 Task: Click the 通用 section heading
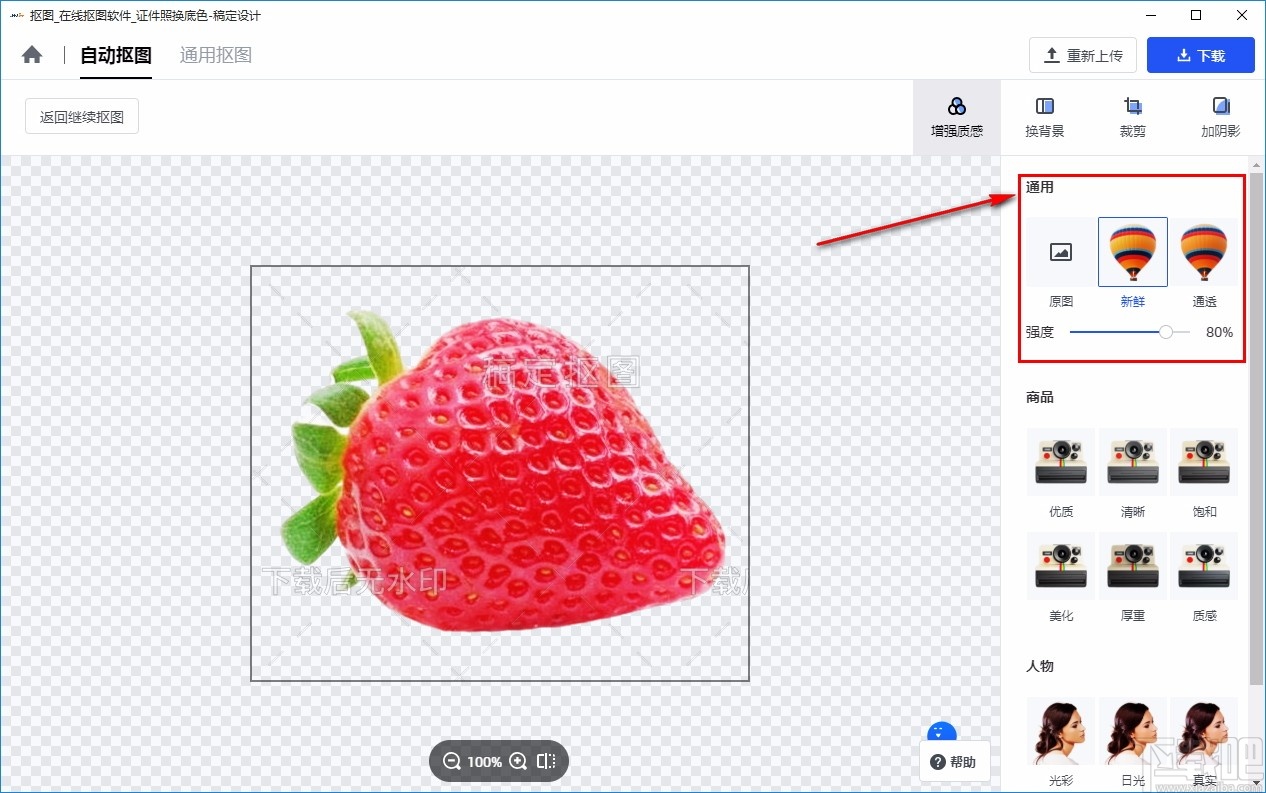click(x=1040, y=187)
